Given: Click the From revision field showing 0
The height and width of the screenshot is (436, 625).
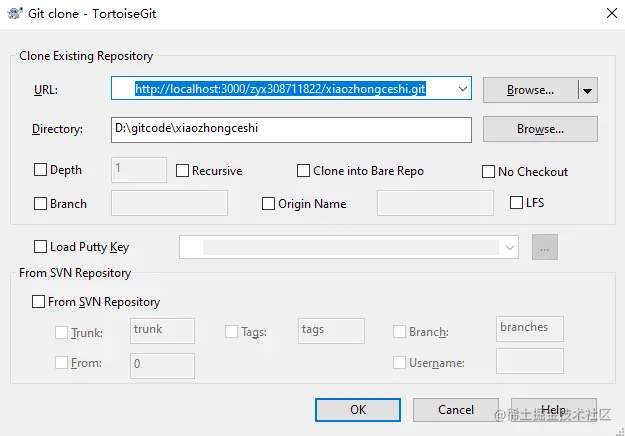Looking at the screenshot, I should click(x=162, y=365).
